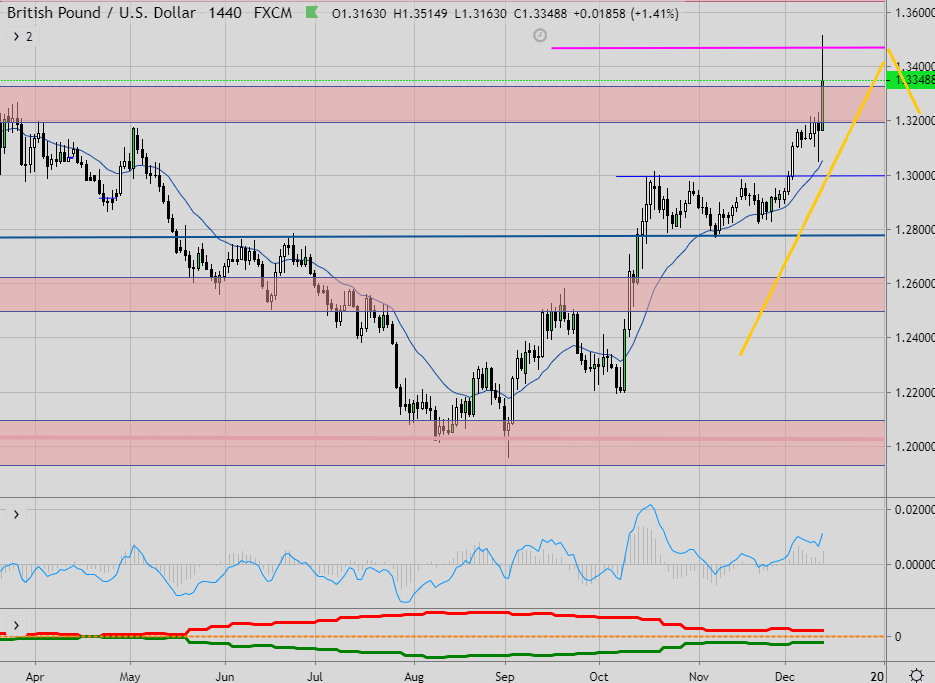
Task: Click the open value O1.31630
Action: coord(359,13)
